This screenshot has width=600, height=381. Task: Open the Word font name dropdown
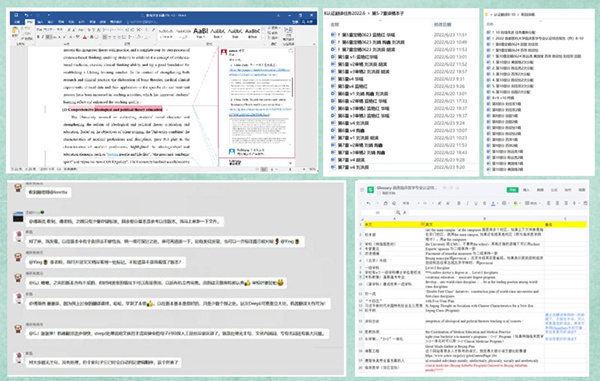click(47, 29)
